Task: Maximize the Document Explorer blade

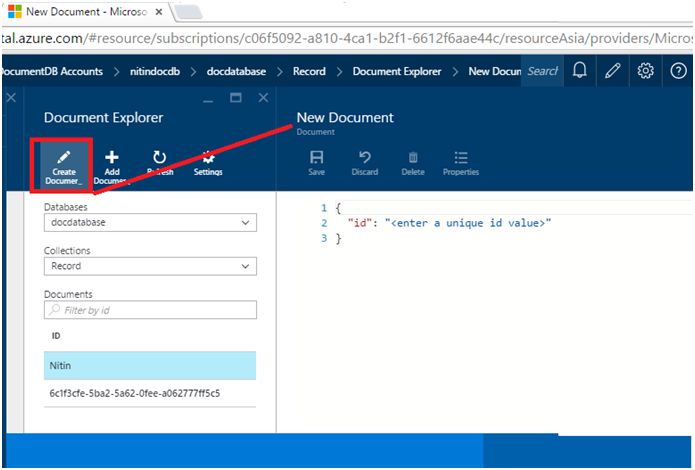Action: pos(236,98)
